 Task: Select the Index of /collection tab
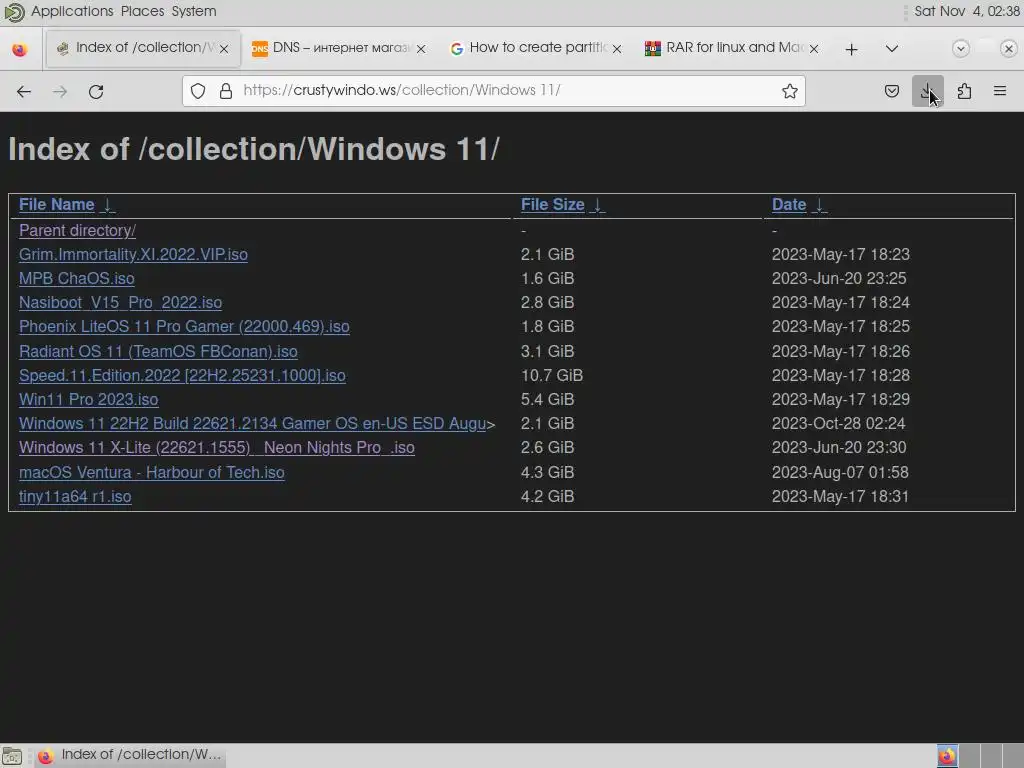(143, 48)
